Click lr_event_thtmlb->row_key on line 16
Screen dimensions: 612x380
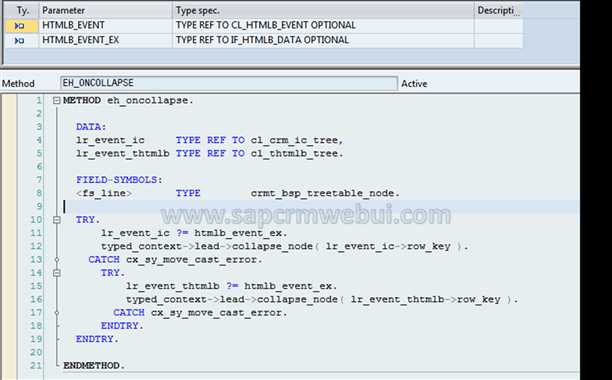tap(425, 299)
